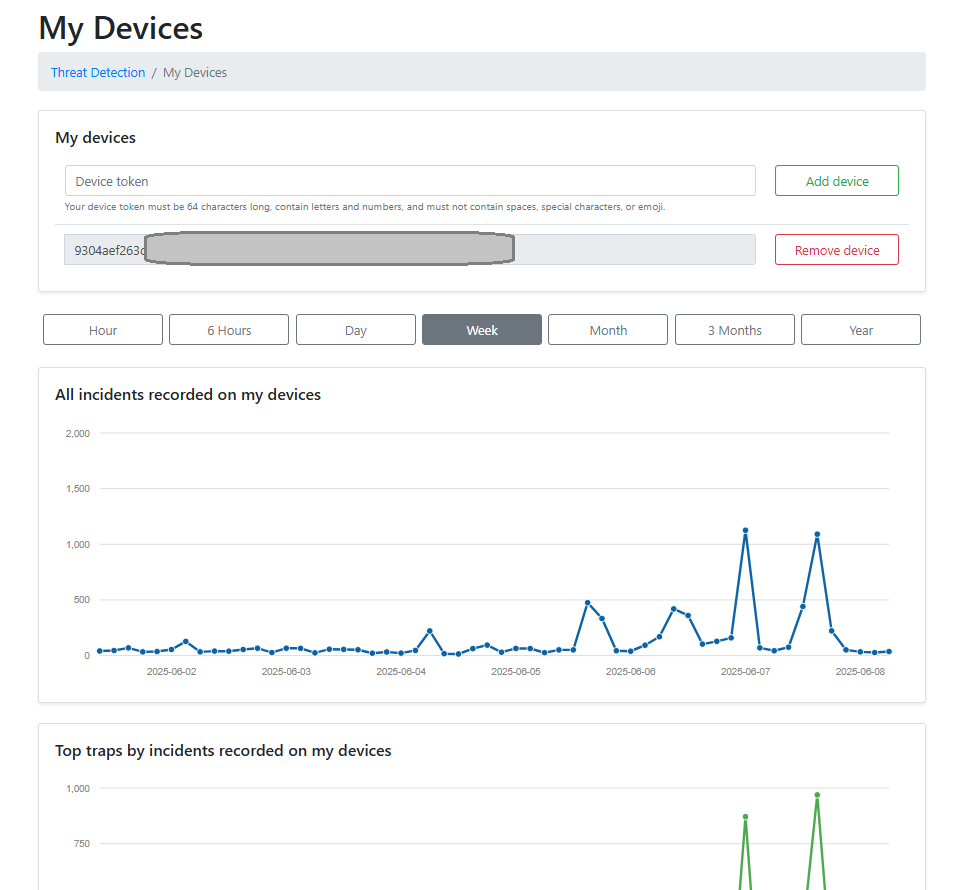This screenshot has height=890, width=966.
Task: Click the Threat Detection breadcrumb link
Action: [x=98, y=73]
